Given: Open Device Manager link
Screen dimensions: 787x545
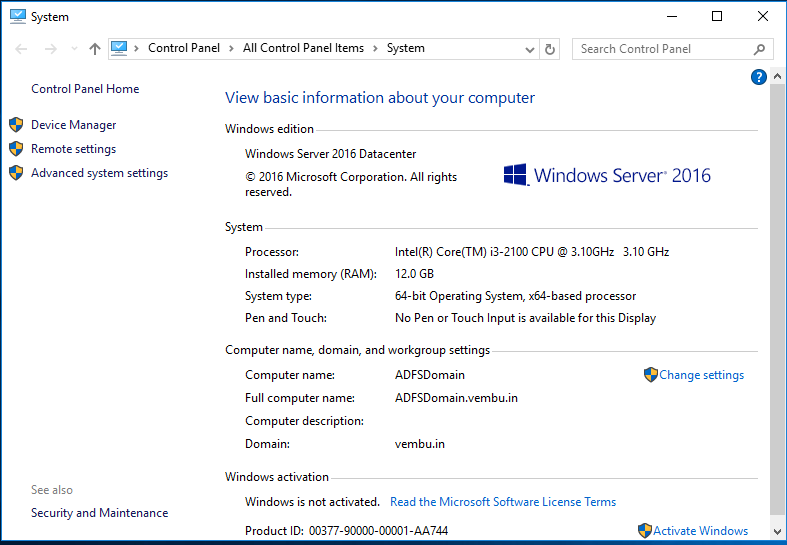Looking at the screenshot, I should (73, 125).
